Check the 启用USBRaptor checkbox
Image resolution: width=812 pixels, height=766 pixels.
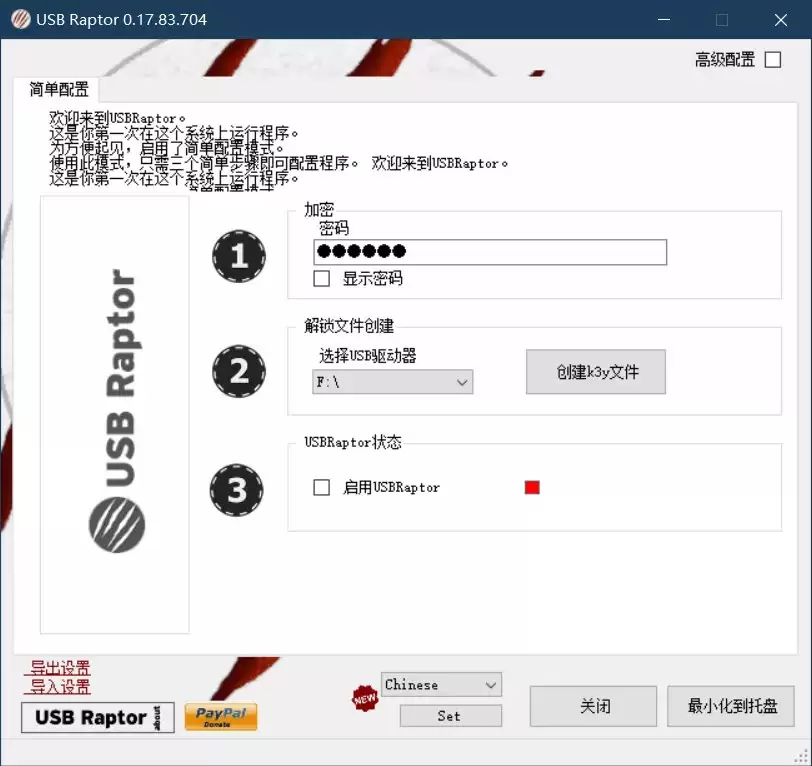(322, 487)
